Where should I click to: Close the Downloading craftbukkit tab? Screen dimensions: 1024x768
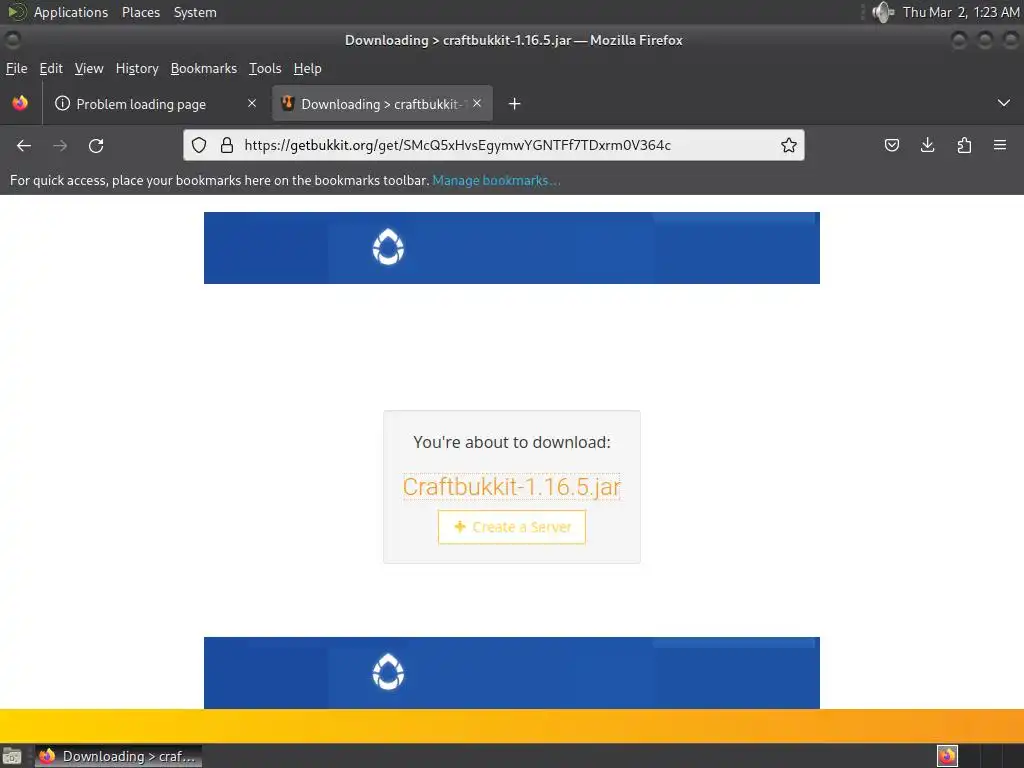(x=477, y=103)
